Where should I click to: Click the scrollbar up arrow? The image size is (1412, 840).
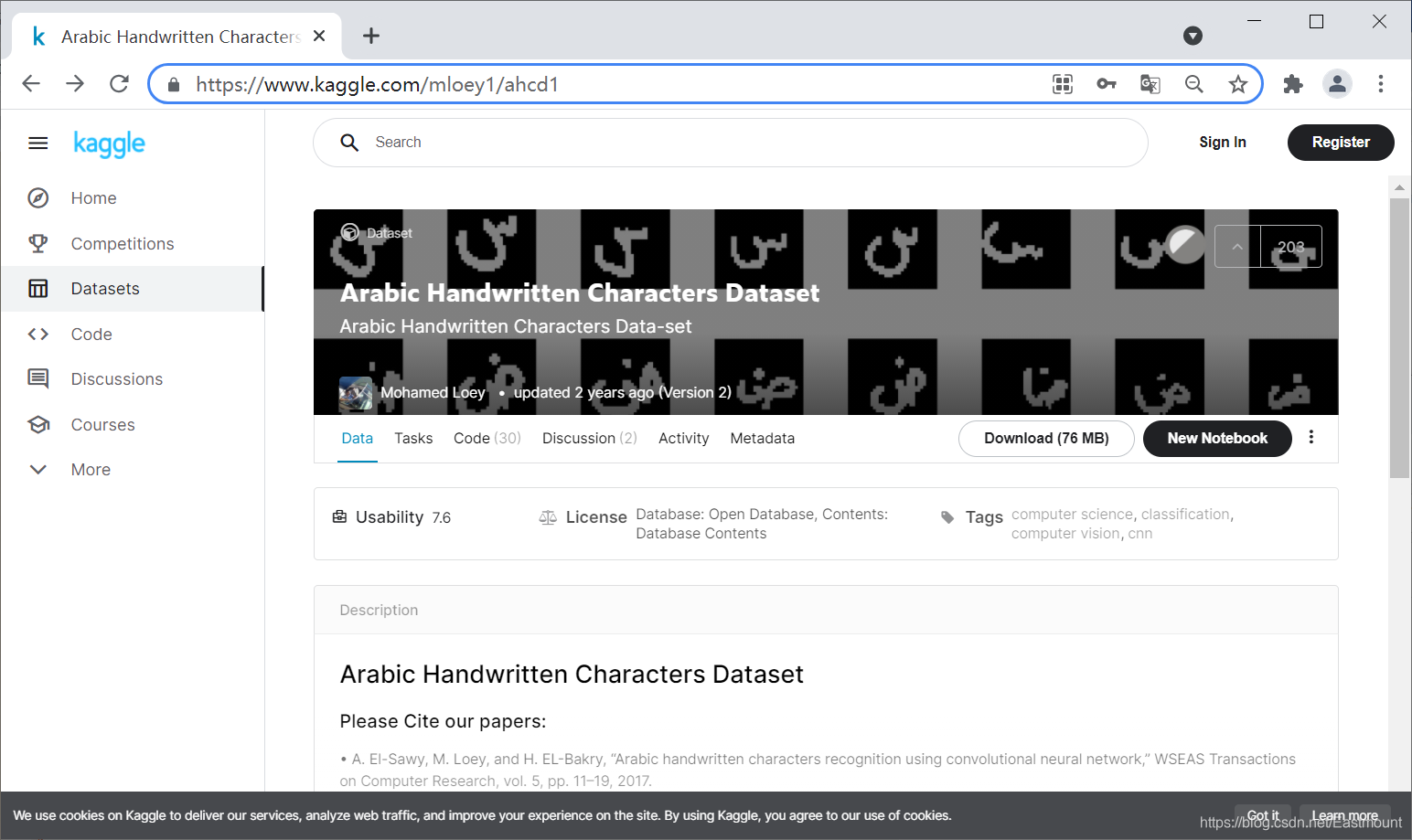tap(1399, 186)
